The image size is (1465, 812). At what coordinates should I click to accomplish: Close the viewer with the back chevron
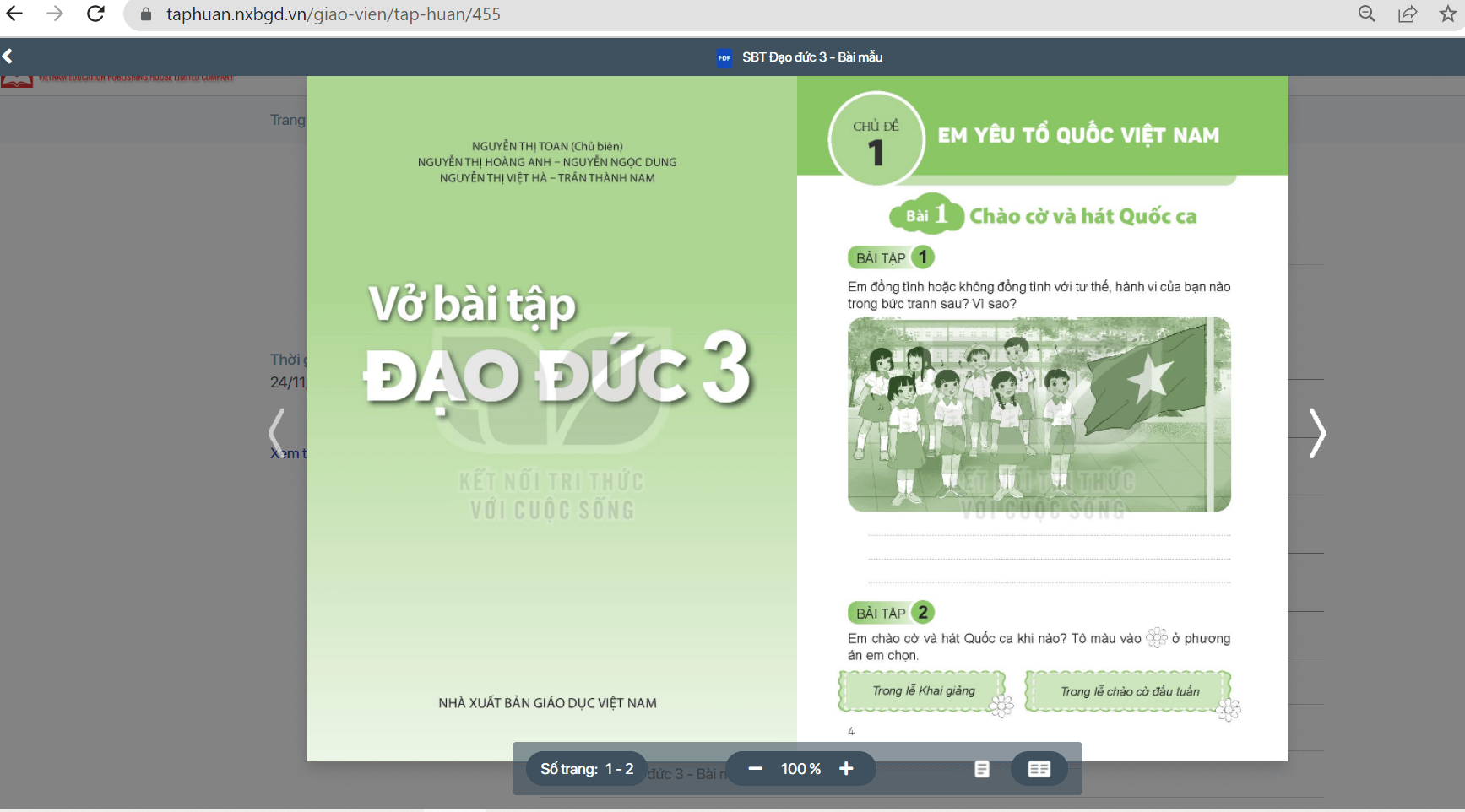(x=8, y=57)
